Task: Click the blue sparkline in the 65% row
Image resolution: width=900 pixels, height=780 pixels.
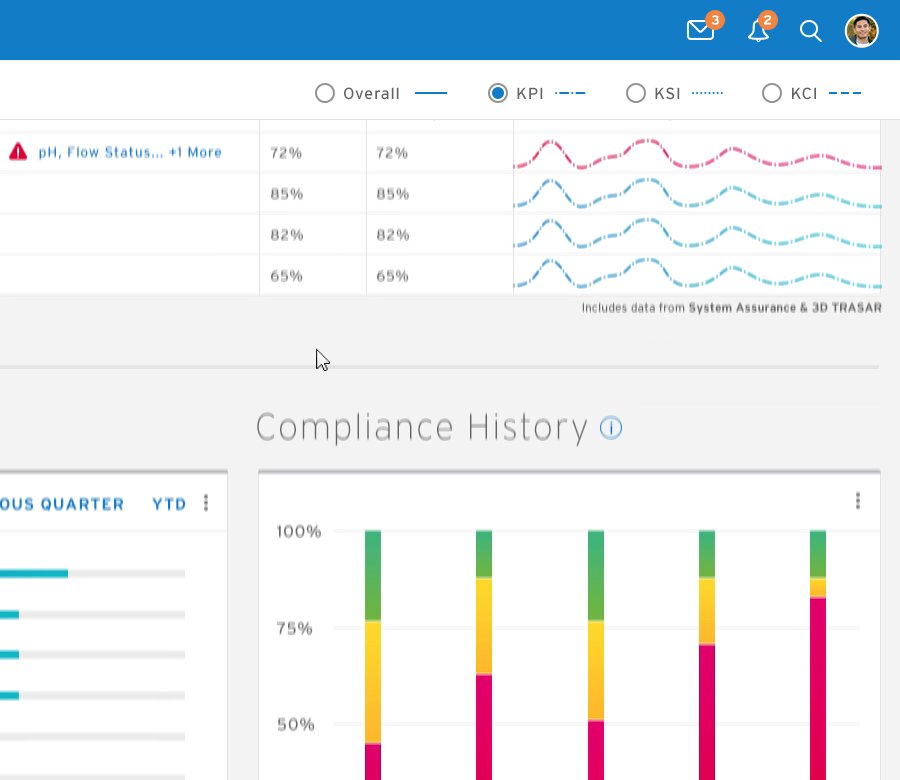Action: tap(697, 274)
